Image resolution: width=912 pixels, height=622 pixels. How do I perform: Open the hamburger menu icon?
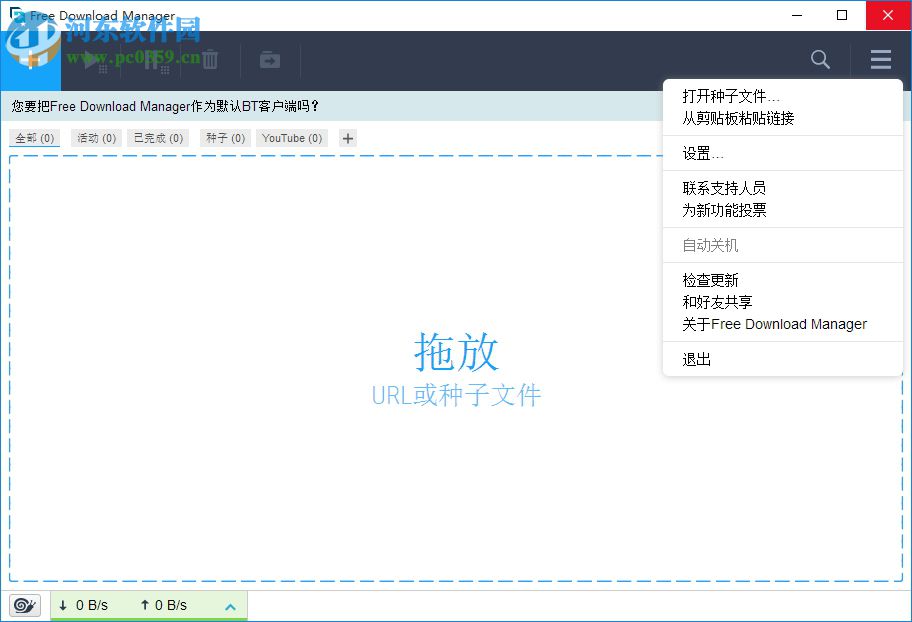[880, 60]
